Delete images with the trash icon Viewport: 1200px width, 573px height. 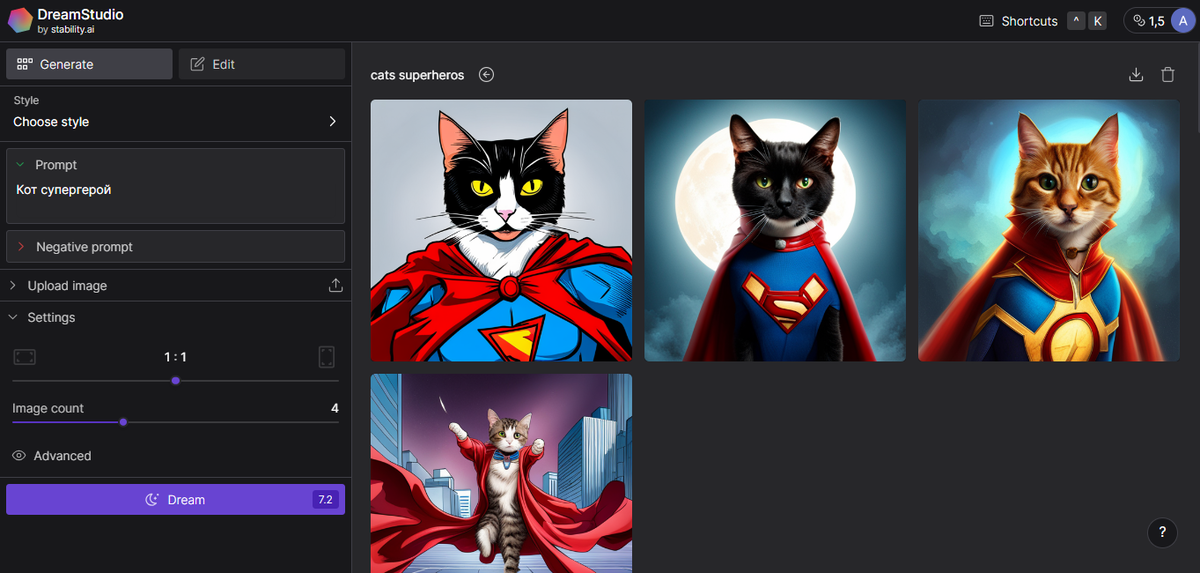pyautogui.click(x=1167, y=75)
